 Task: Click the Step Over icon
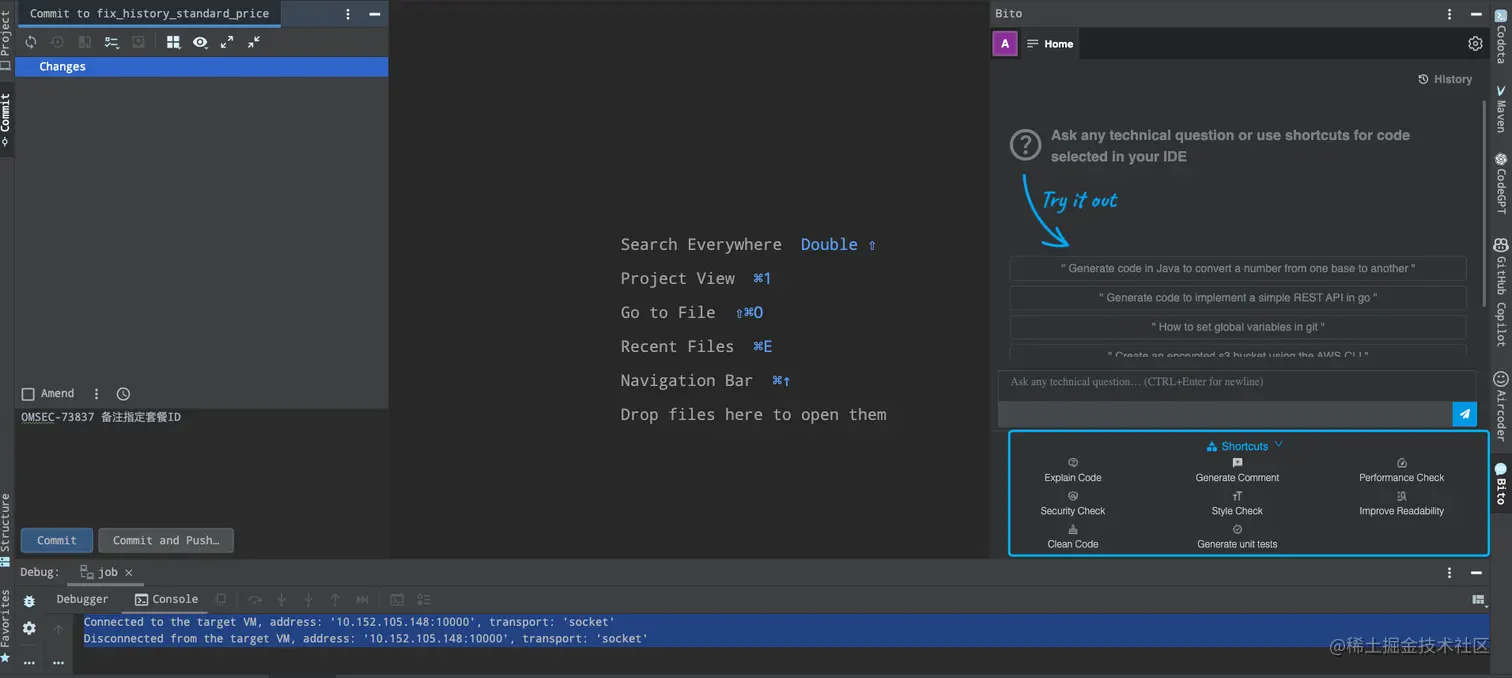point(255,600)
